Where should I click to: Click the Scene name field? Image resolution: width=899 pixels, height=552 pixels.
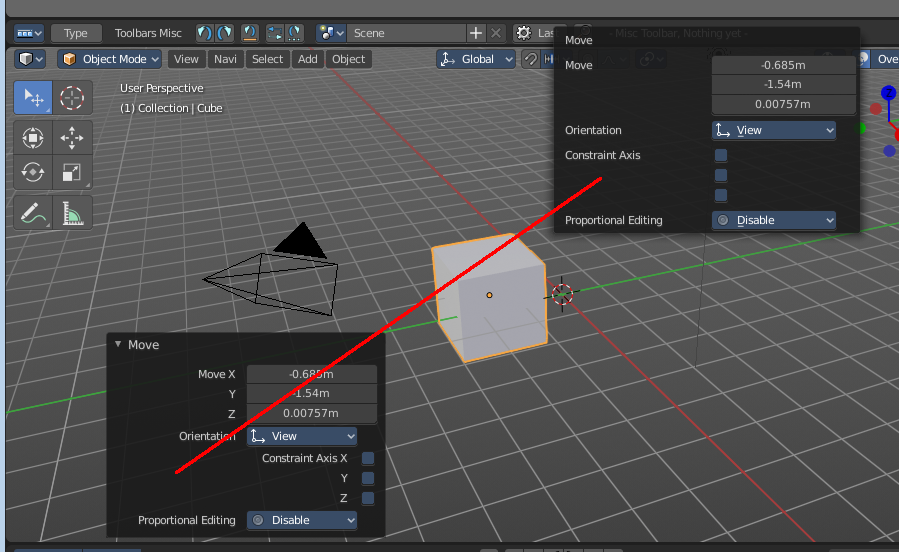coord(406,33)
